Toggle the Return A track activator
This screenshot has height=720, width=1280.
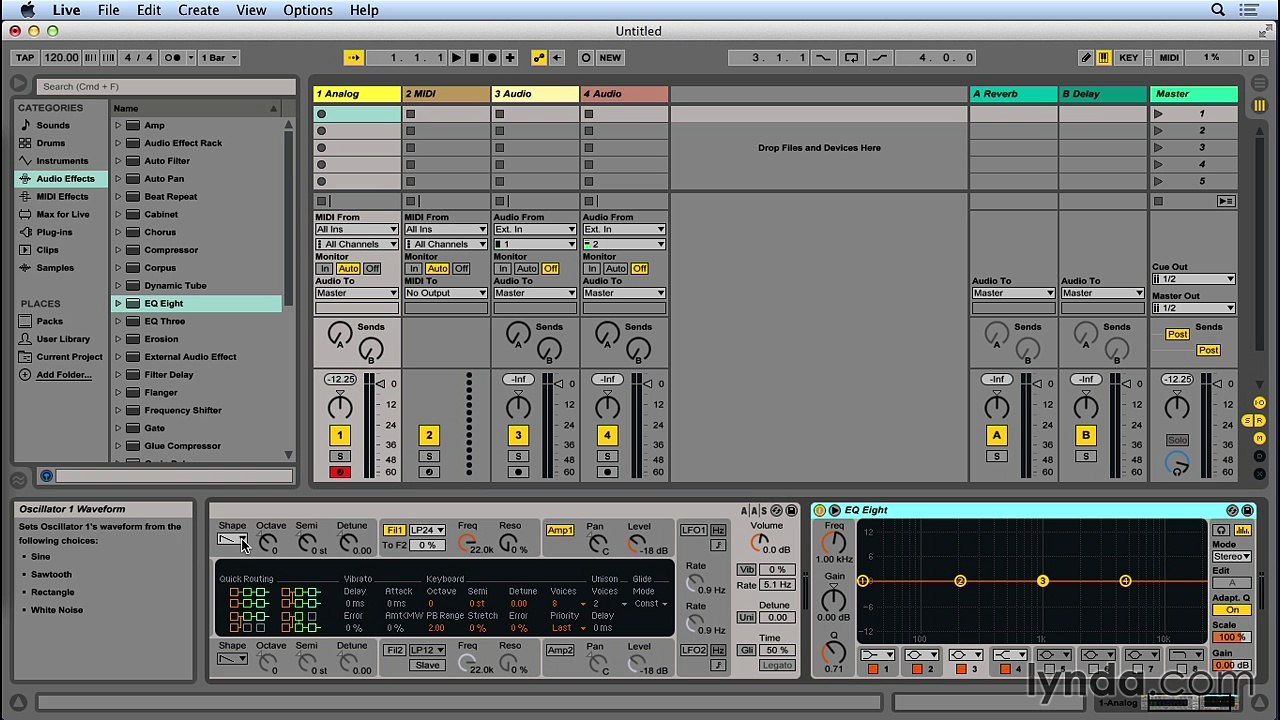pos(996,435)
